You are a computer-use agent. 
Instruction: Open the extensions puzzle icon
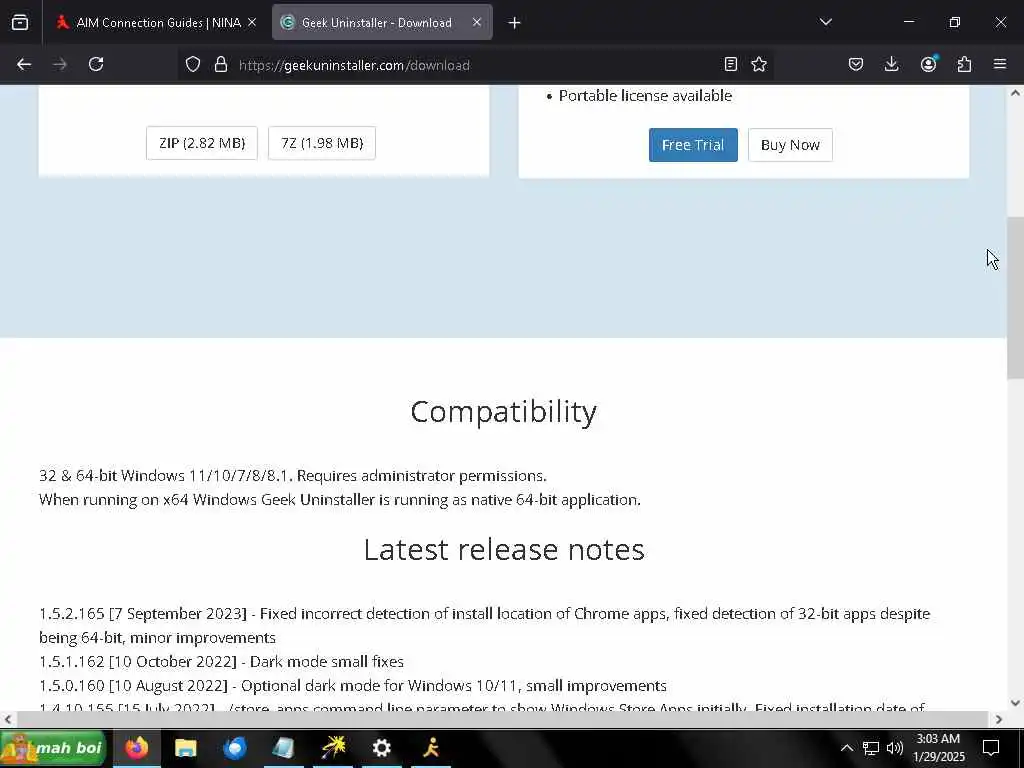pos(964,64)
